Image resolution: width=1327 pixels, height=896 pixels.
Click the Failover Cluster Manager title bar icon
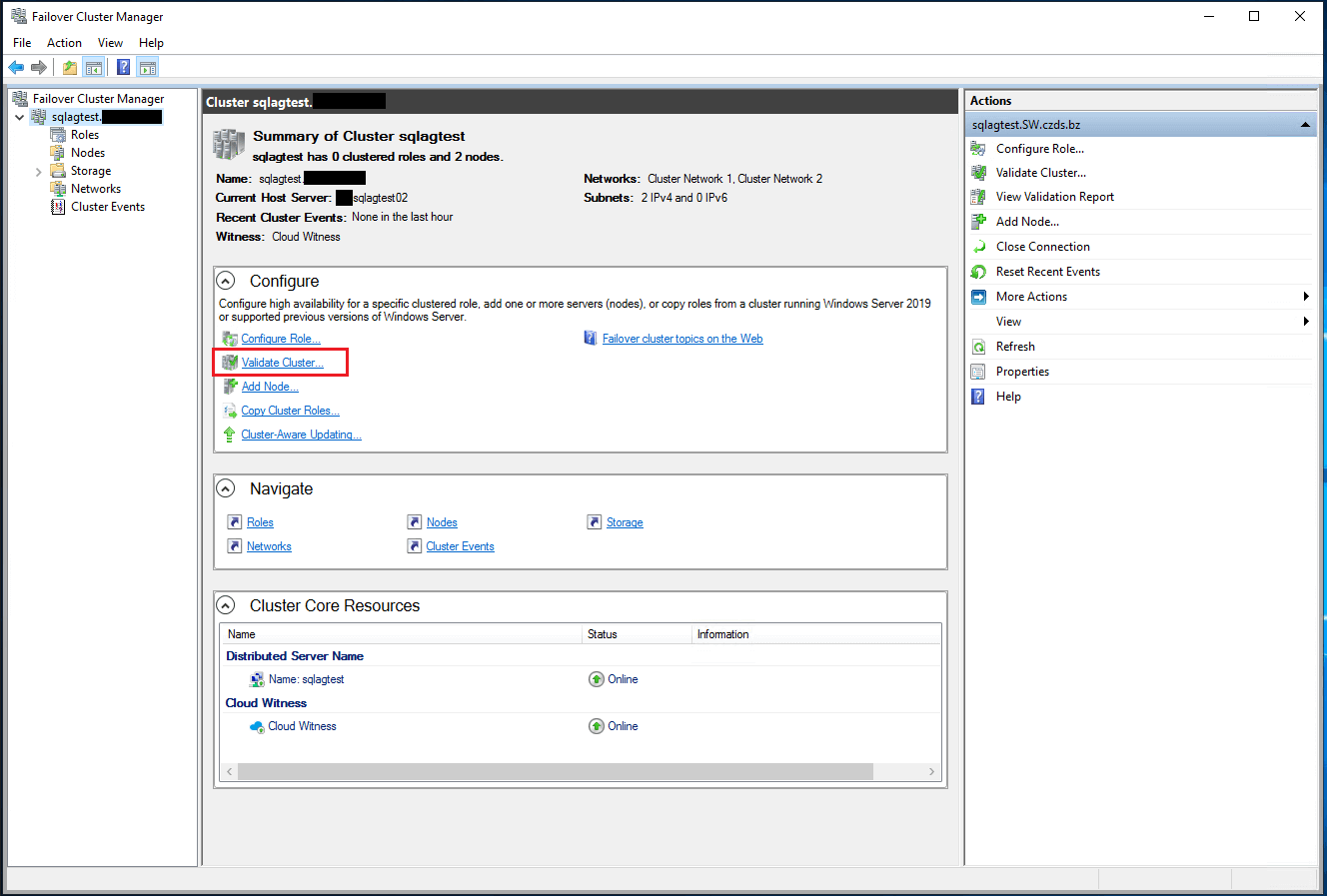click(x=18, y=16)
